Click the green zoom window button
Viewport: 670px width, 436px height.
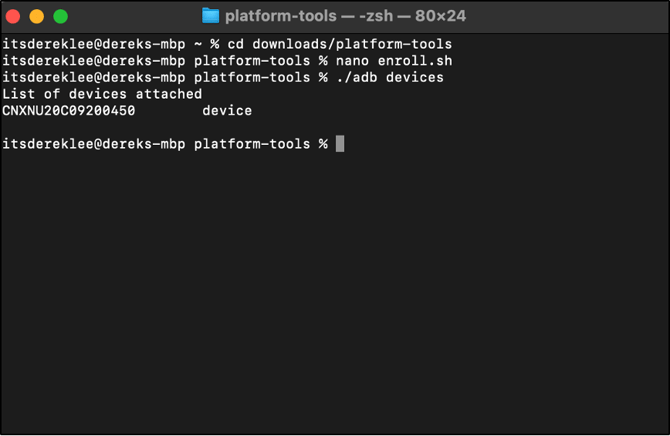click(x=60, y=16)
